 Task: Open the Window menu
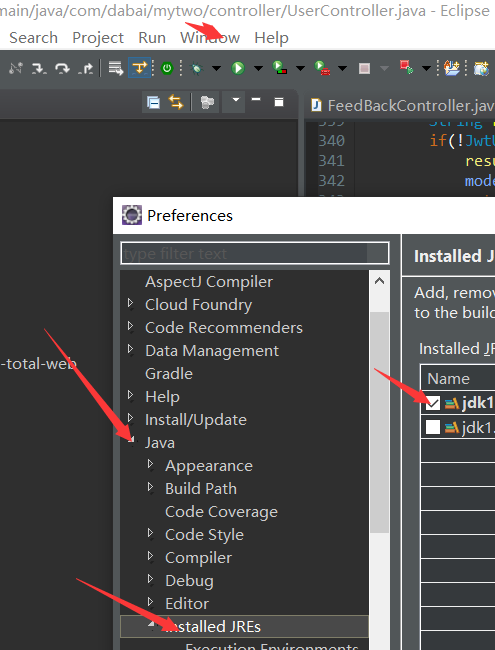(x=210, y=38)
